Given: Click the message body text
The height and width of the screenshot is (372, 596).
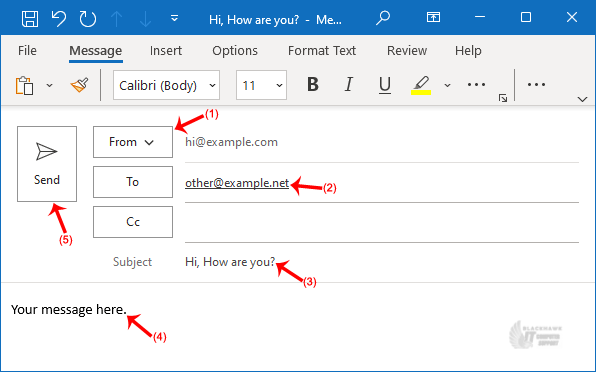Looking at the screenshot, I should (68, 310).
